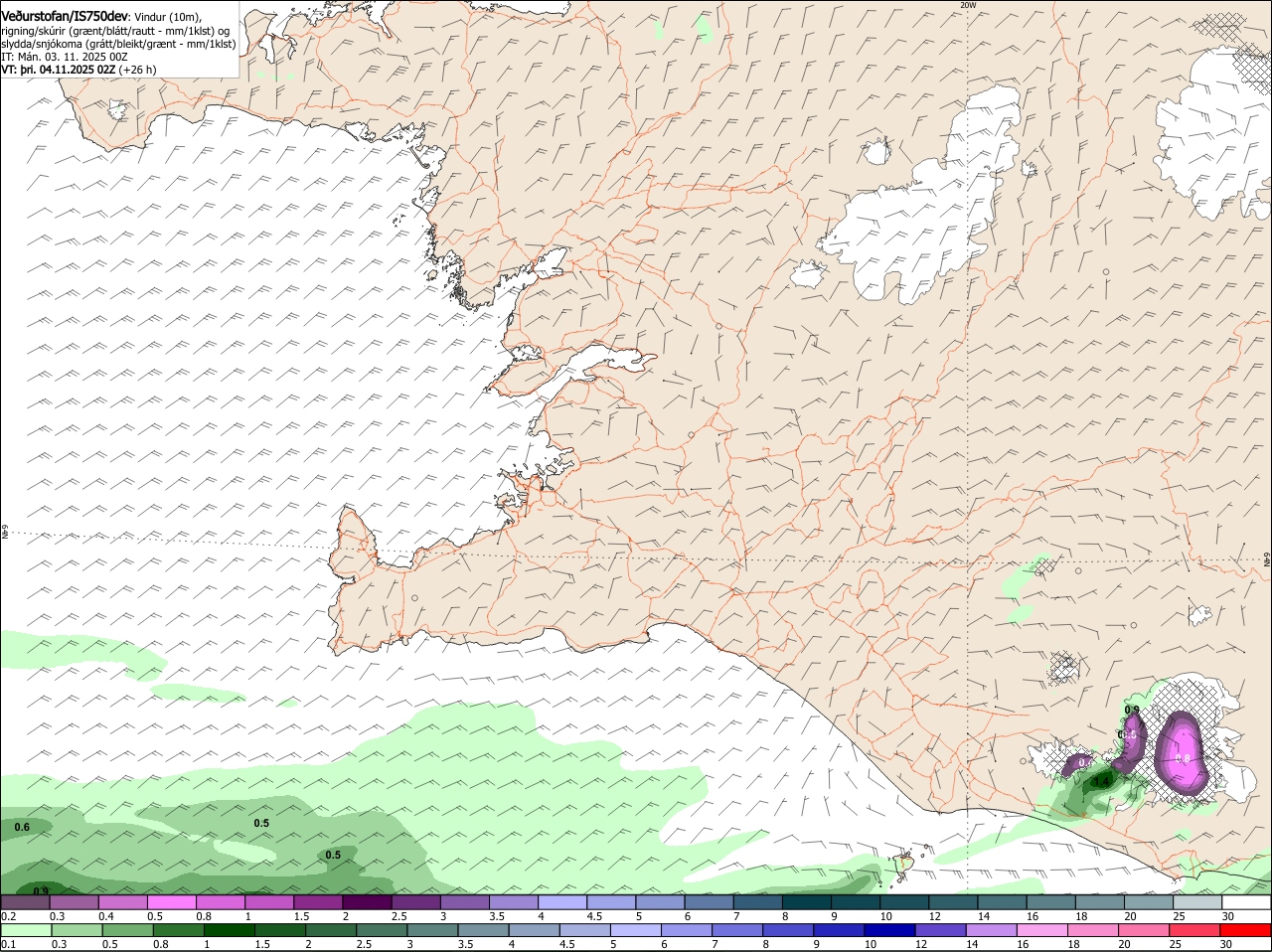1272x952 pixels.
Task: Click the '4.5' label on the lower scale
Action: click(567, 944)
